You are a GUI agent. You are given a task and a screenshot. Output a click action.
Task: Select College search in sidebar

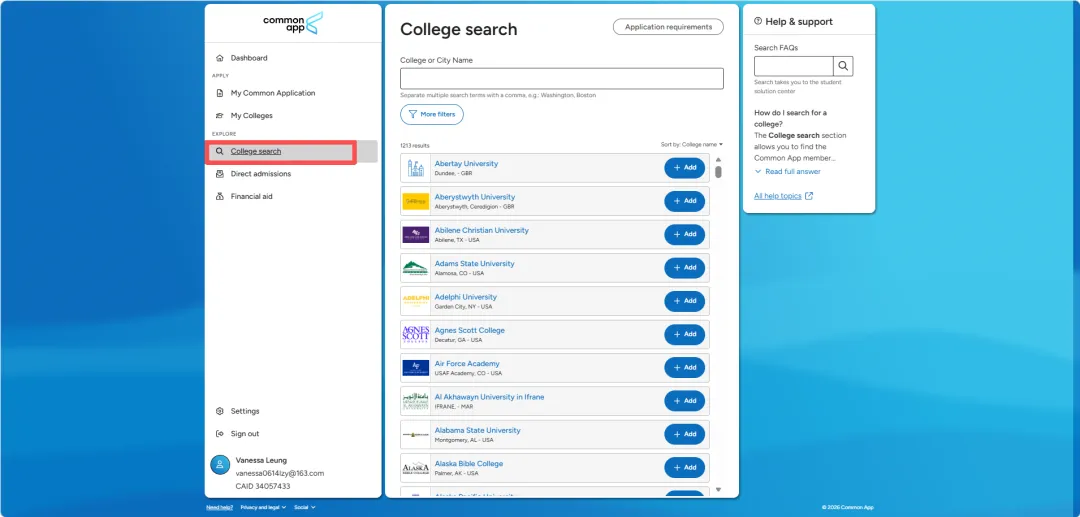[x=256, y=151]
